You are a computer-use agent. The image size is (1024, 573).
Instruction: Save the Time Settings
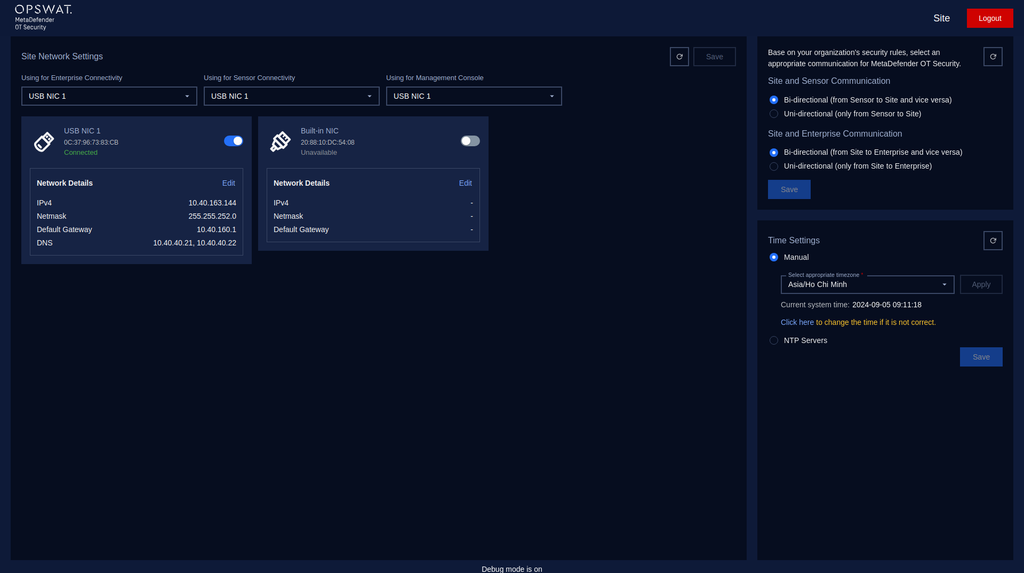[981, 357]
